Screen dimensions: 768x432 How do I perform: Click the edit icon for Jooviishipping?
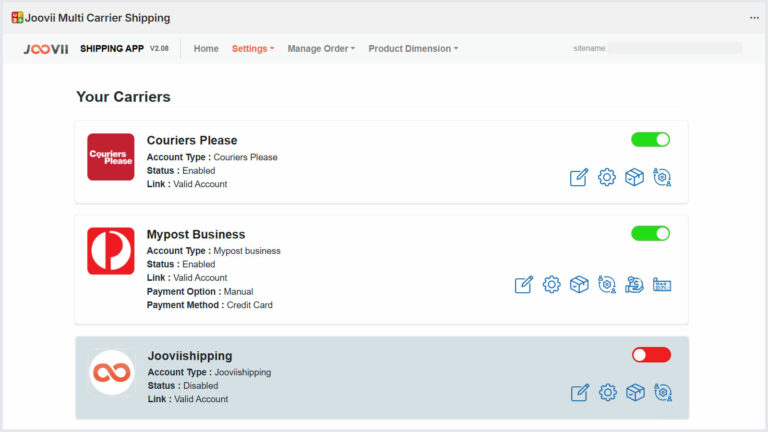click(579, 393)
